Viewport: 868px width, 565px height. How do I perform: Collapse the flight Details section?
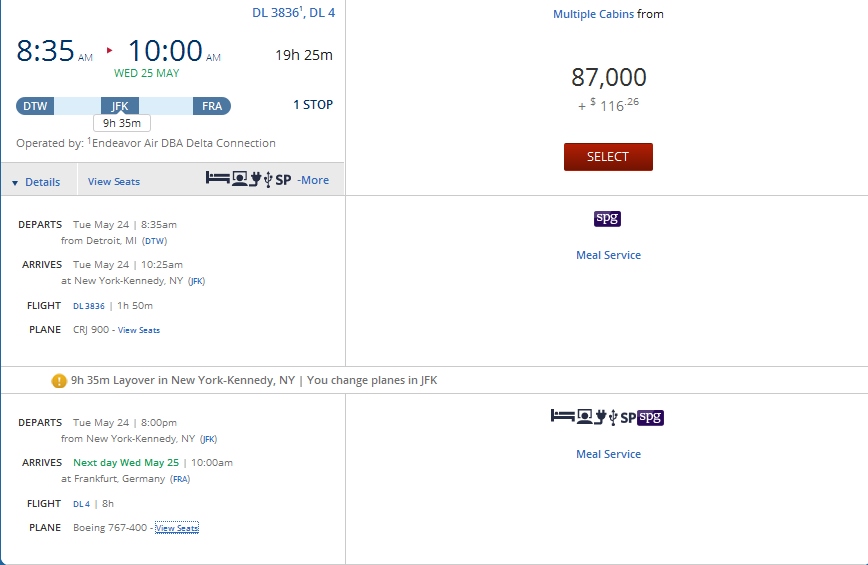pyautogui.click(x=36, y=182)
